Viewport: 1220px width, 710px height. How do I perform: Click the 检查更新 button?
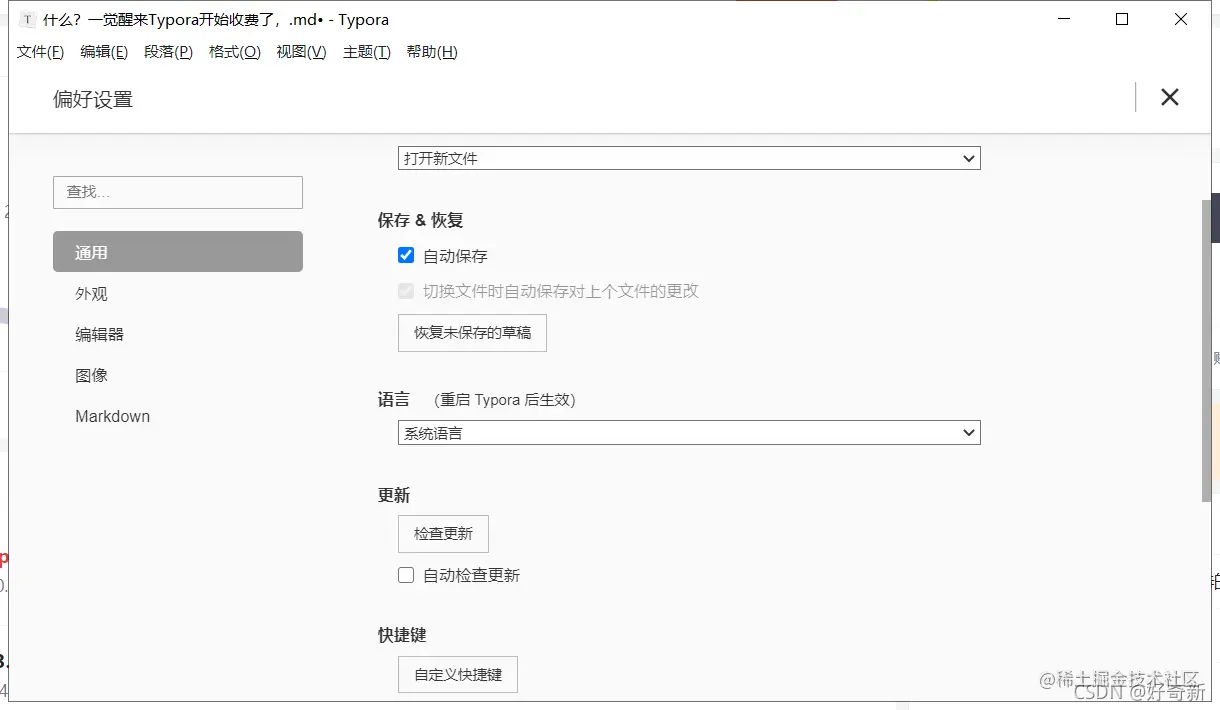click(x=443, y=533)
